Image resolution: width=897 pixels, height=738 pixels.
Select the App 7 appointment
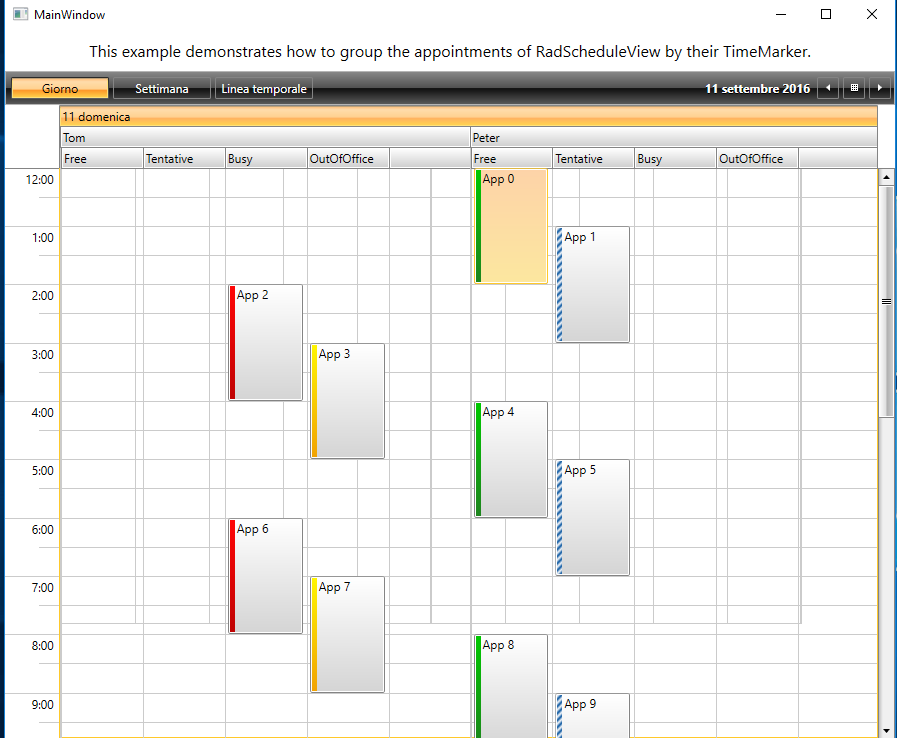click(x=347, y=634)
